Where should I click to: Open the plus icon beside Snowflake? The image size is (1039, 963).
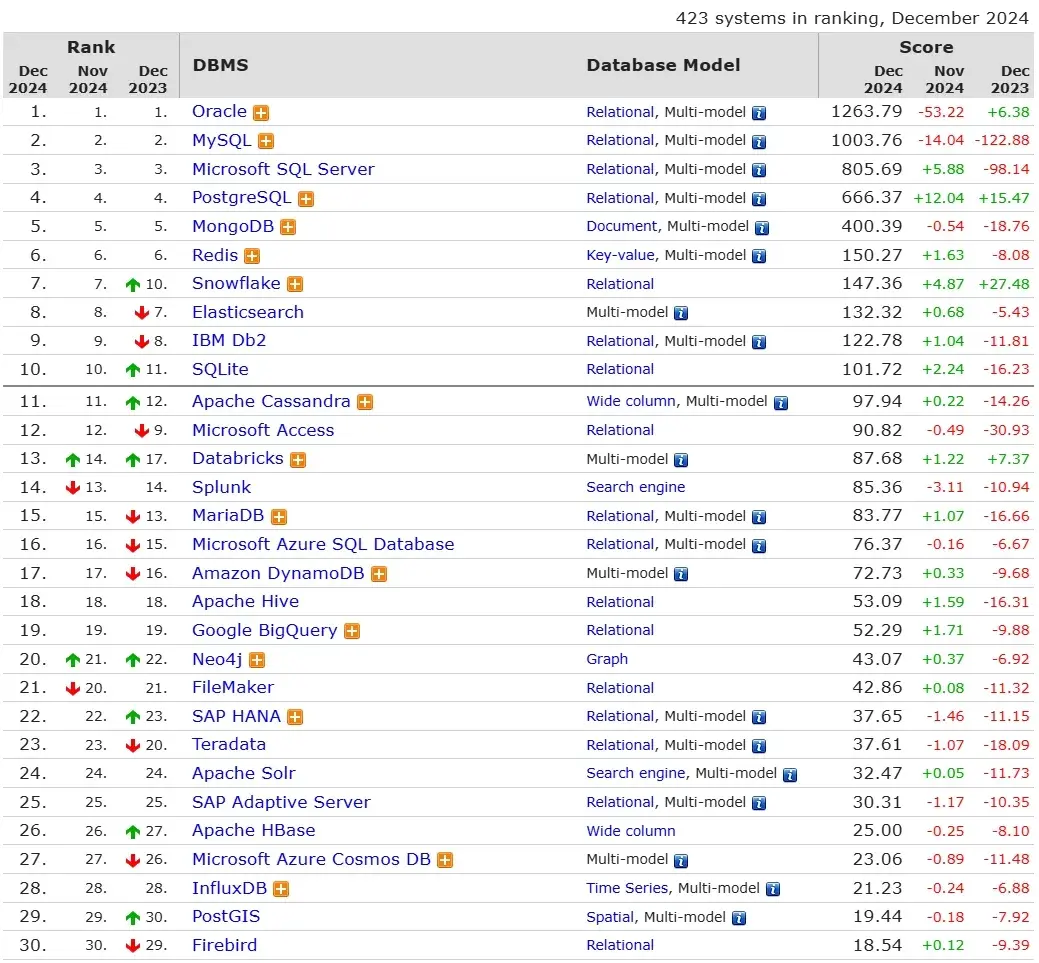(295, 284)
